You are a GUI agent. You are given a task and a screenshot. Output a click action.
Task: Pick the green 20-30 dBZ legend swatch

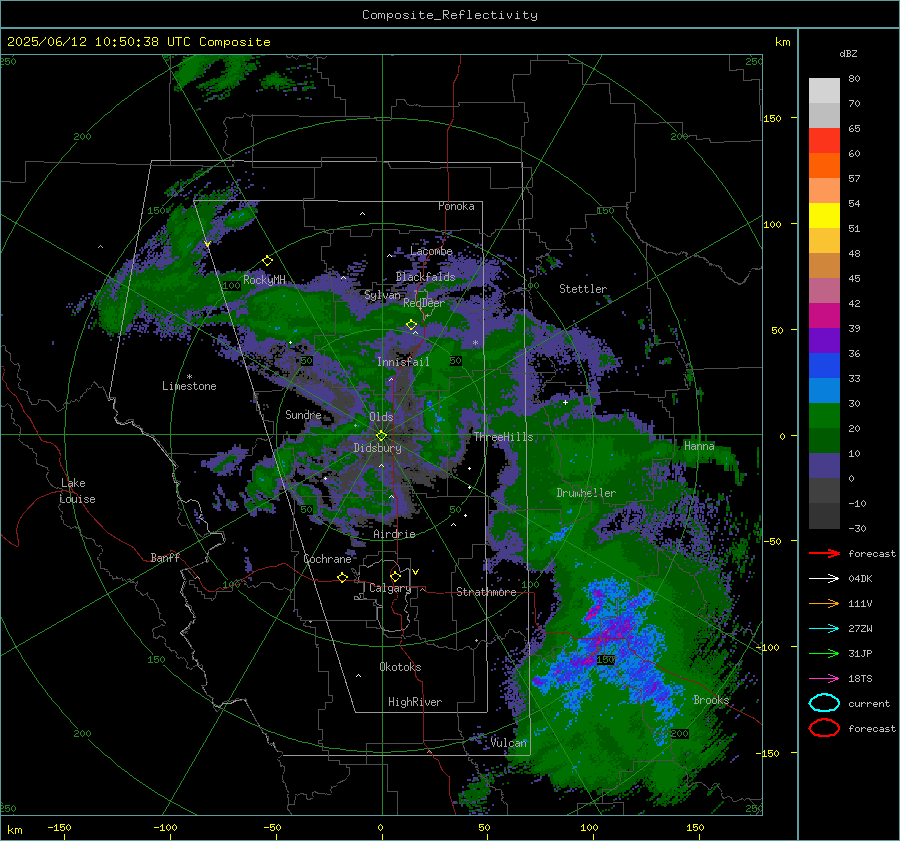tap(824, 416)
